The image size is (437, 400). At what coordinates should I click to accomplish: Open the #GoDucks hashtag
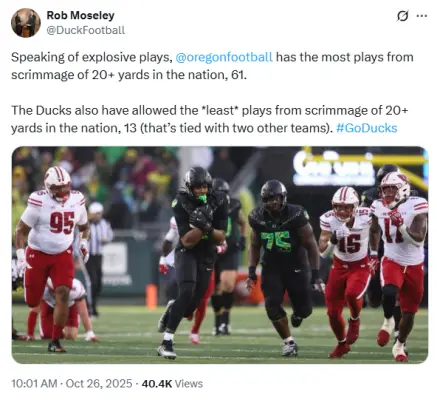tap(367, 128)
